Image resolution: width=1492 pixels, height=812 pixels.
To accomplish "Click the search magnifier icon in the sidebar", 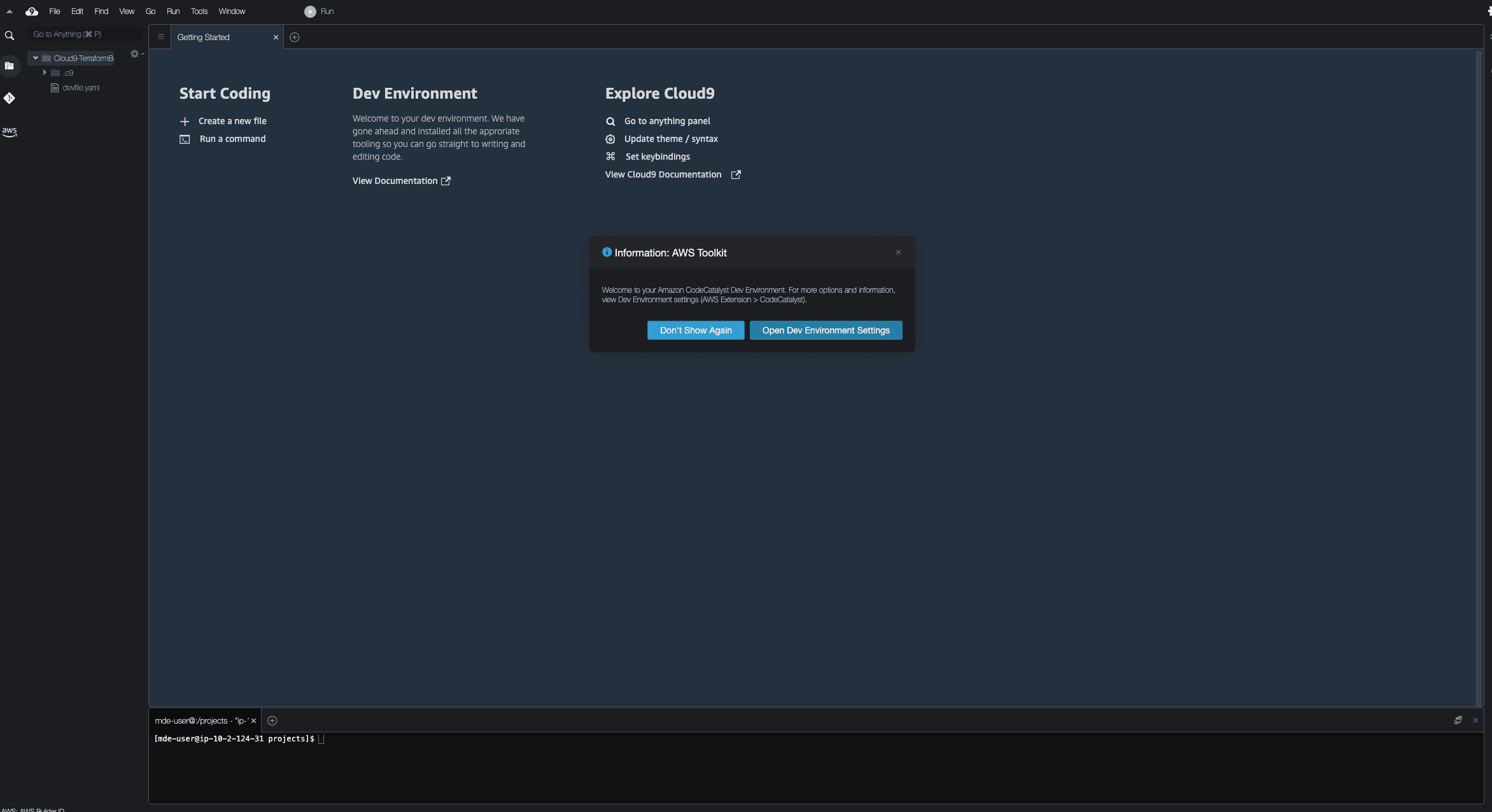I will point(10,36).
